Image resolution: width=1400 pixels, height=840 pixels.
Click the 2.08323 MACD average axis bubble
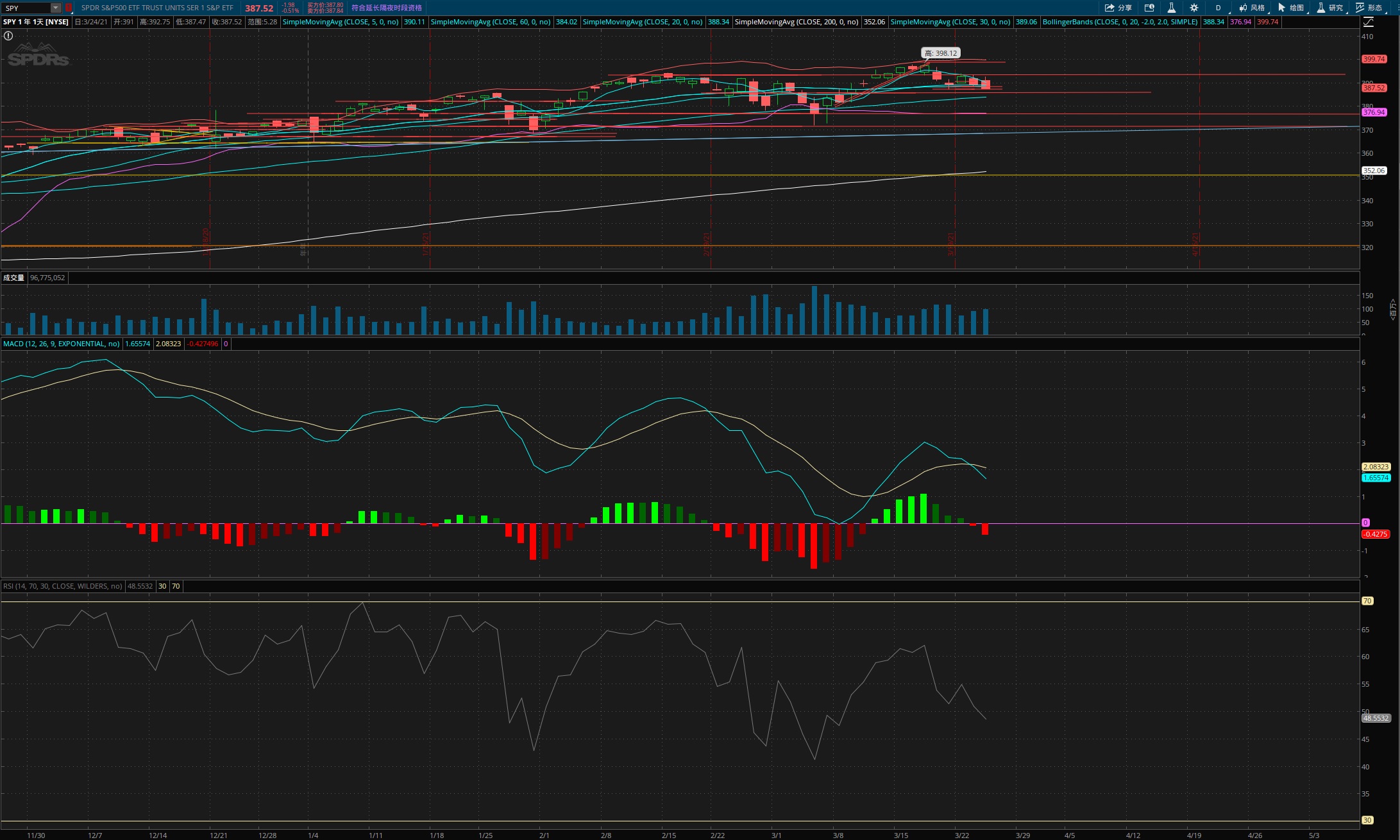coord(1376,467)
